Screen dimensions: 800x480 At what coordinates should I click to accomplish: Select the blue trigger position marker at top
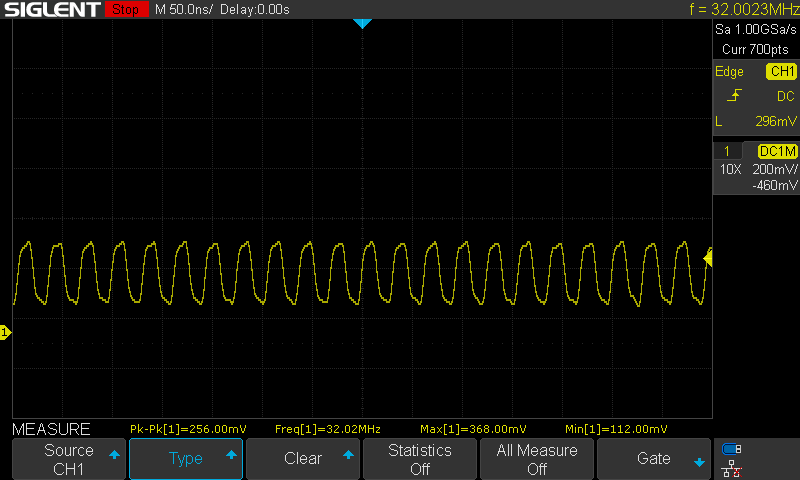click(x=362, y=23)
